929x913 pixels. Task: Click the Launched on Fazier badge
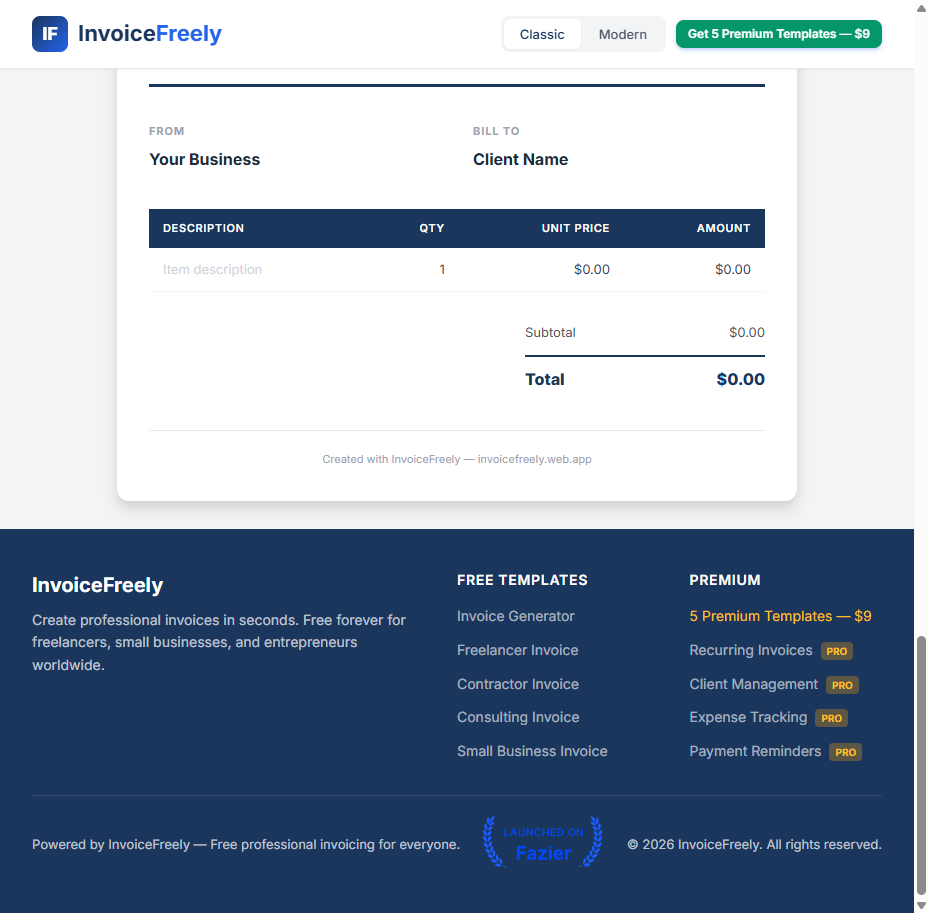coord(543,842)
